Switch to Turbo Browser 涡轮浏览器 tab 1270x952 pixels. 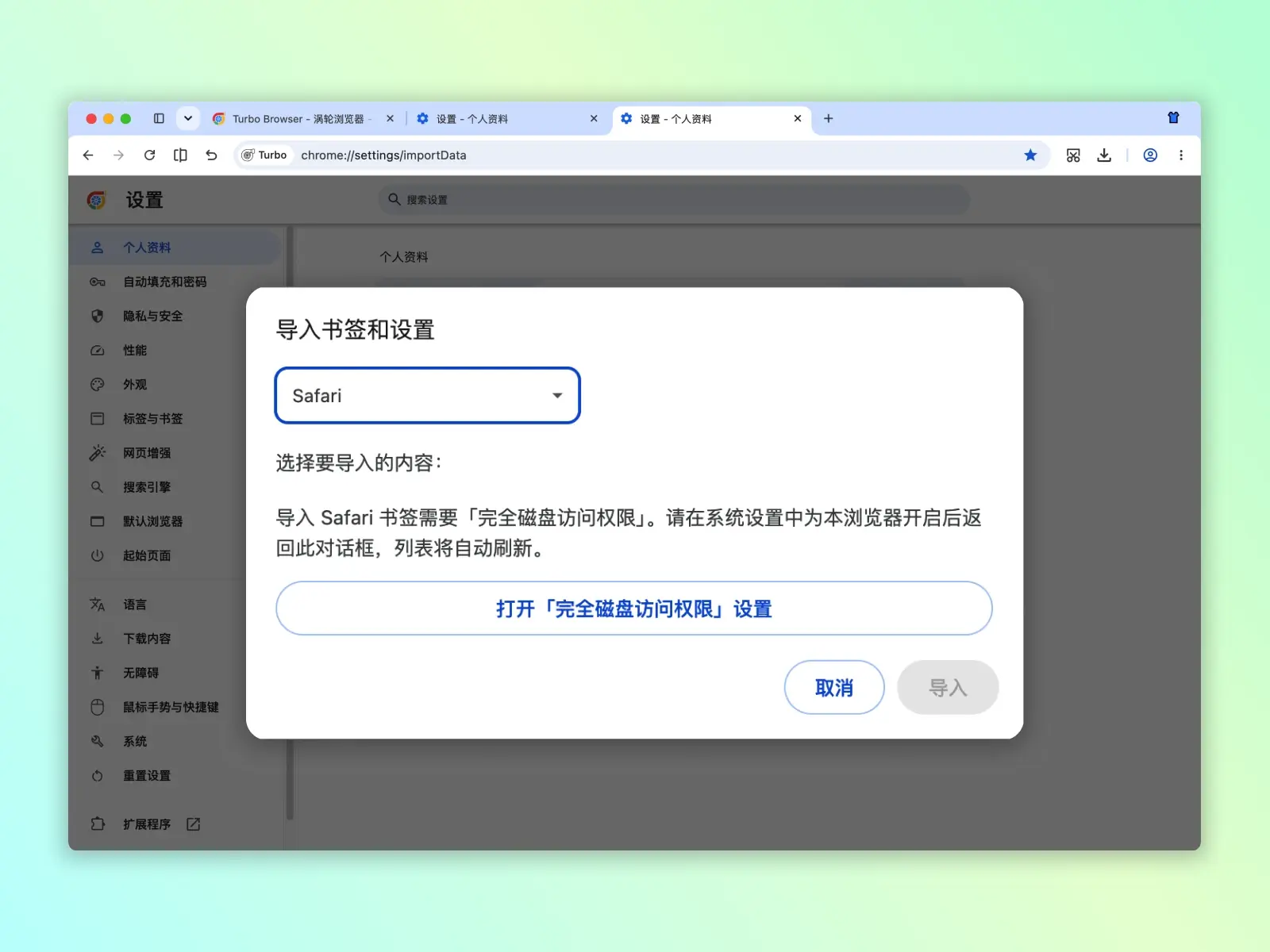tap(303, 118)
